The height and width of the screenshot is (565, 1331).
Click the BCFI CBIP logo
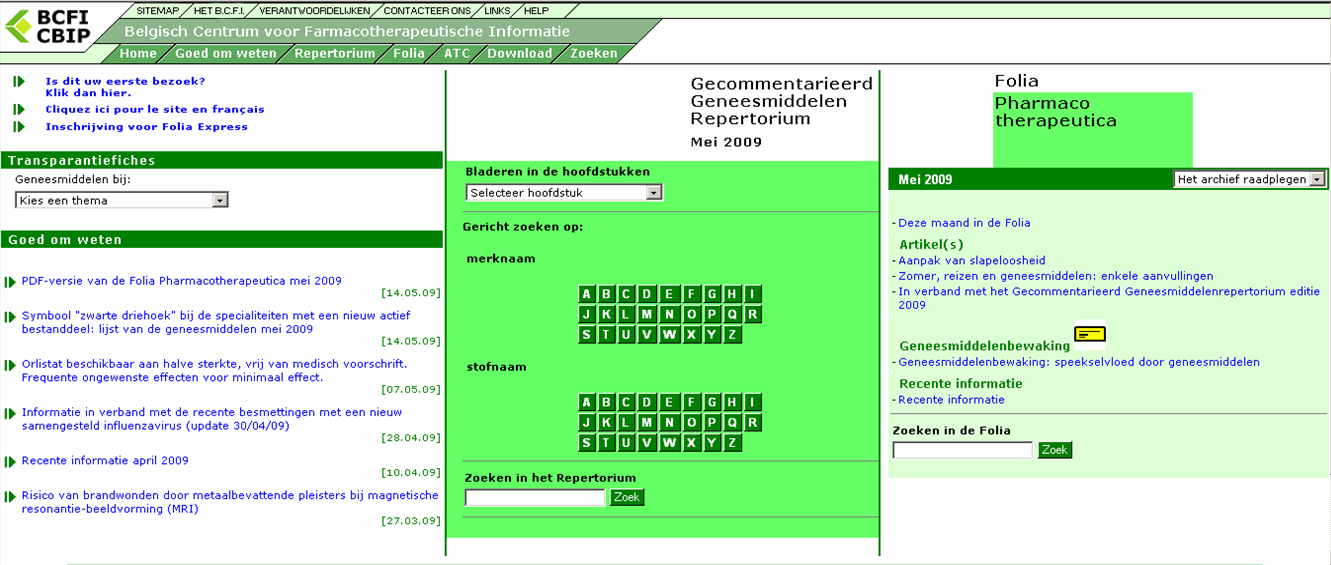click(48, 26)
